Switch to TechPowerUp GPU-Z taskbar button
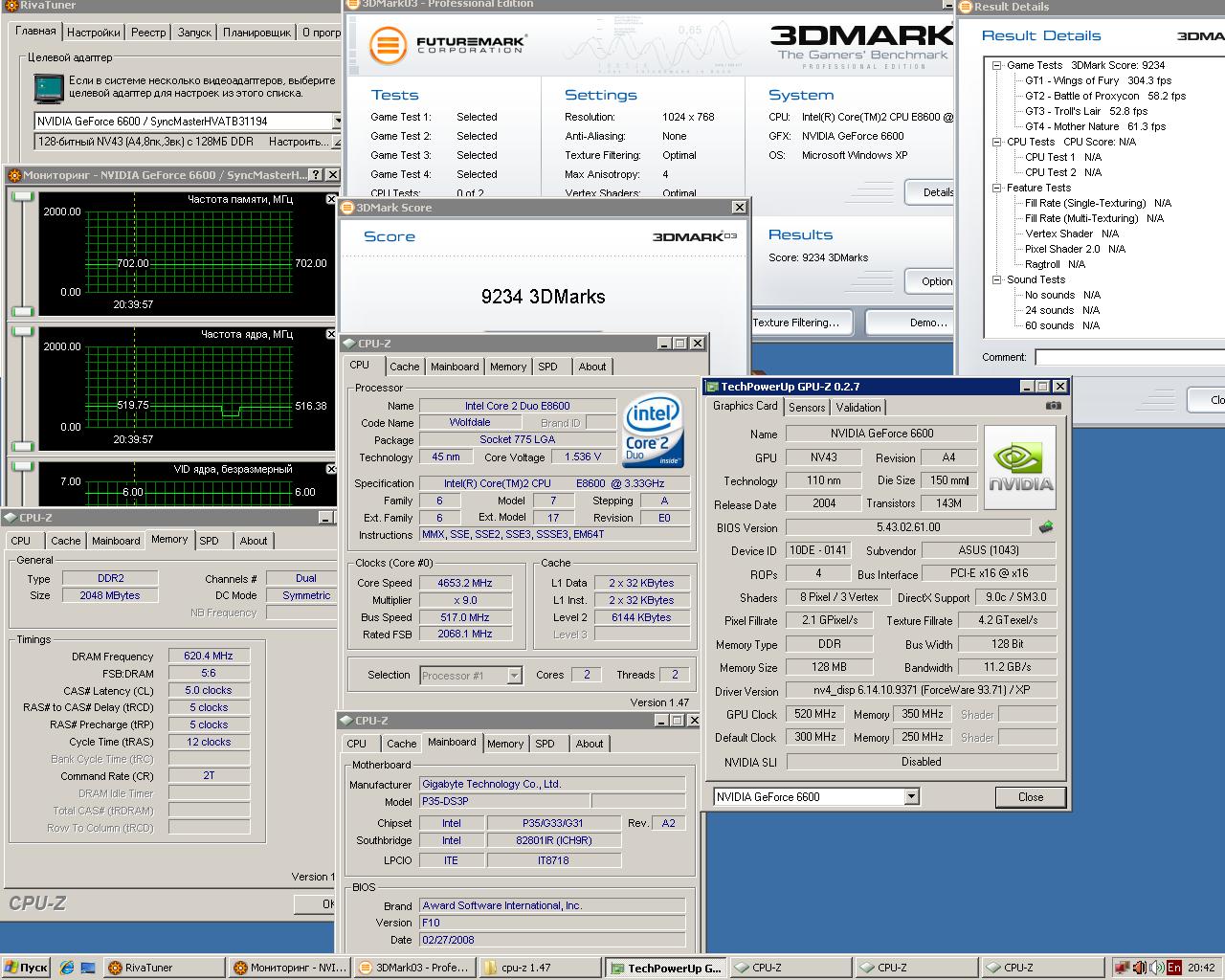This screenshot has width=1225, height=980. tap(663, 968)
